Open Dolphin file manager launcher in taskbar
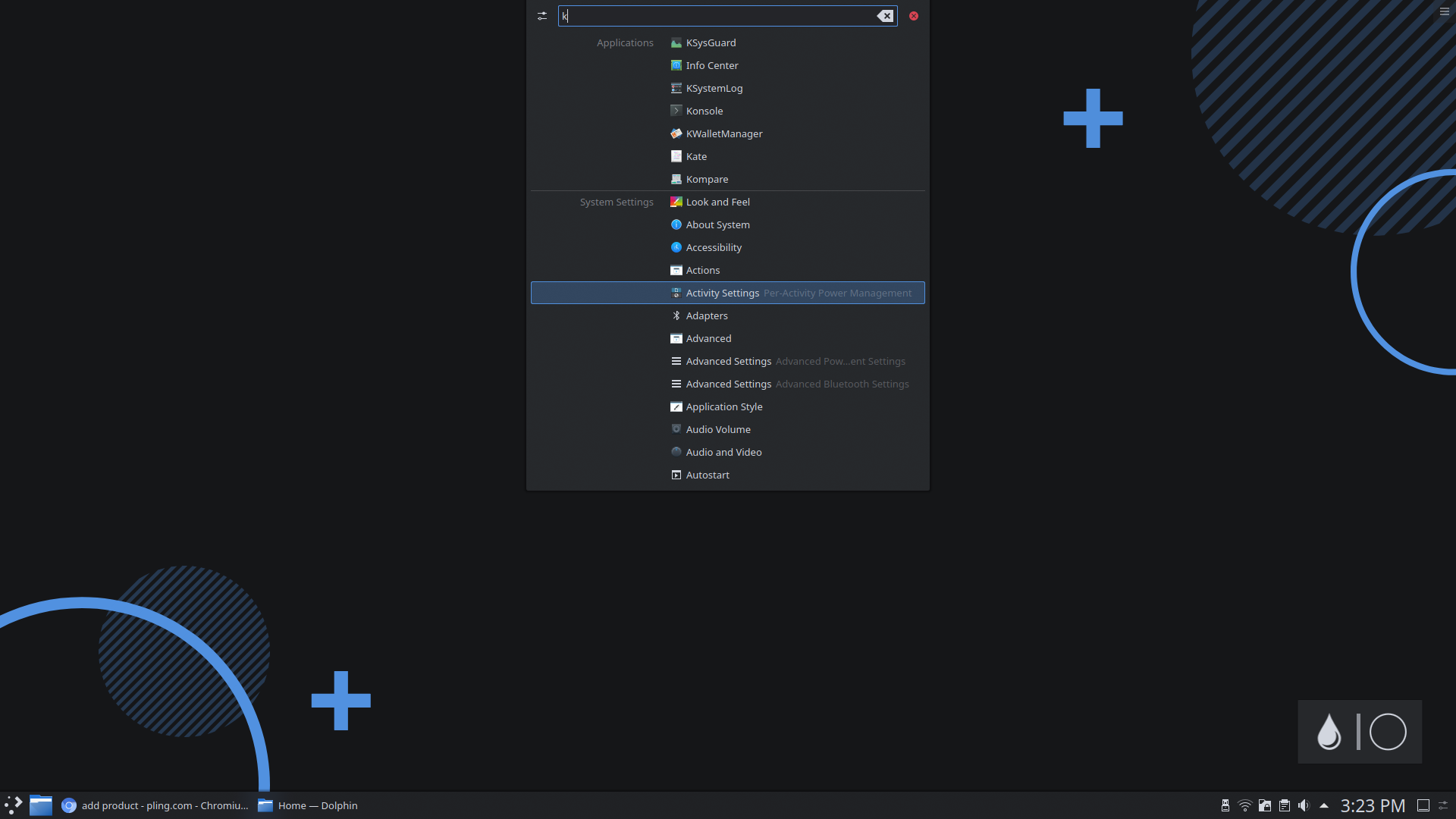Image resolution: width=1456 pixels, height=819 pixels. 41,805
